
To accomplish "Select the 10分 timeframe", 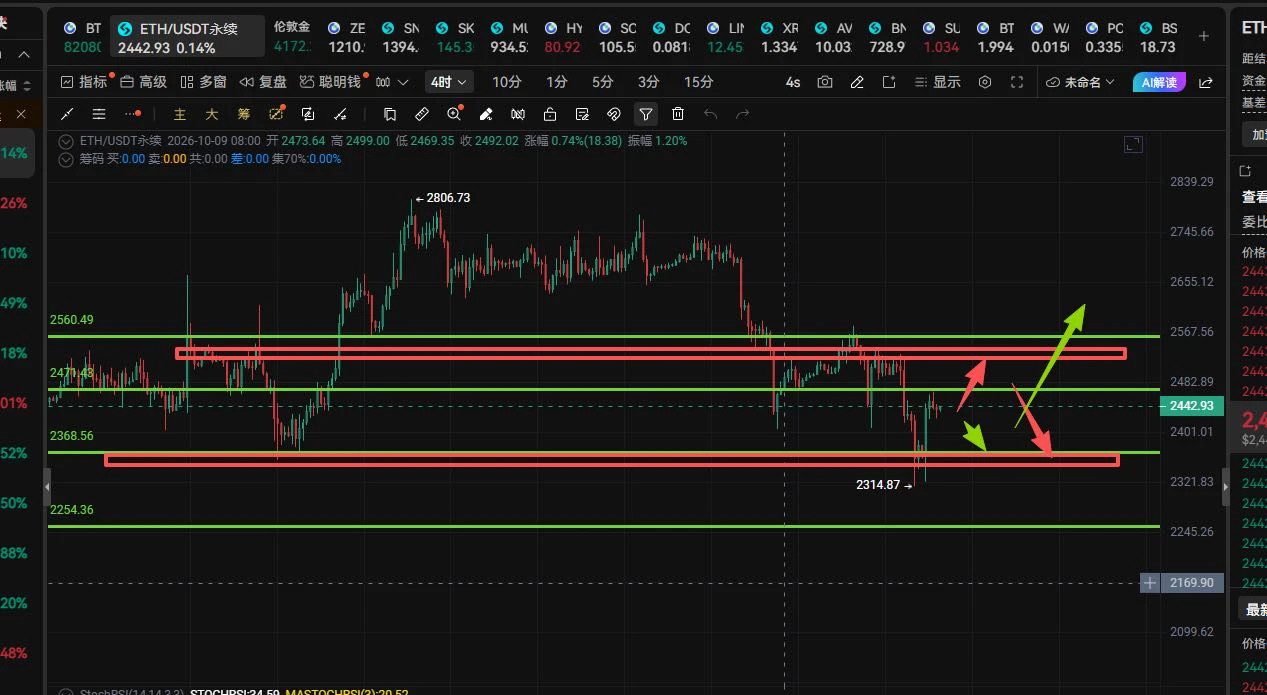I will tap(507, 82).
